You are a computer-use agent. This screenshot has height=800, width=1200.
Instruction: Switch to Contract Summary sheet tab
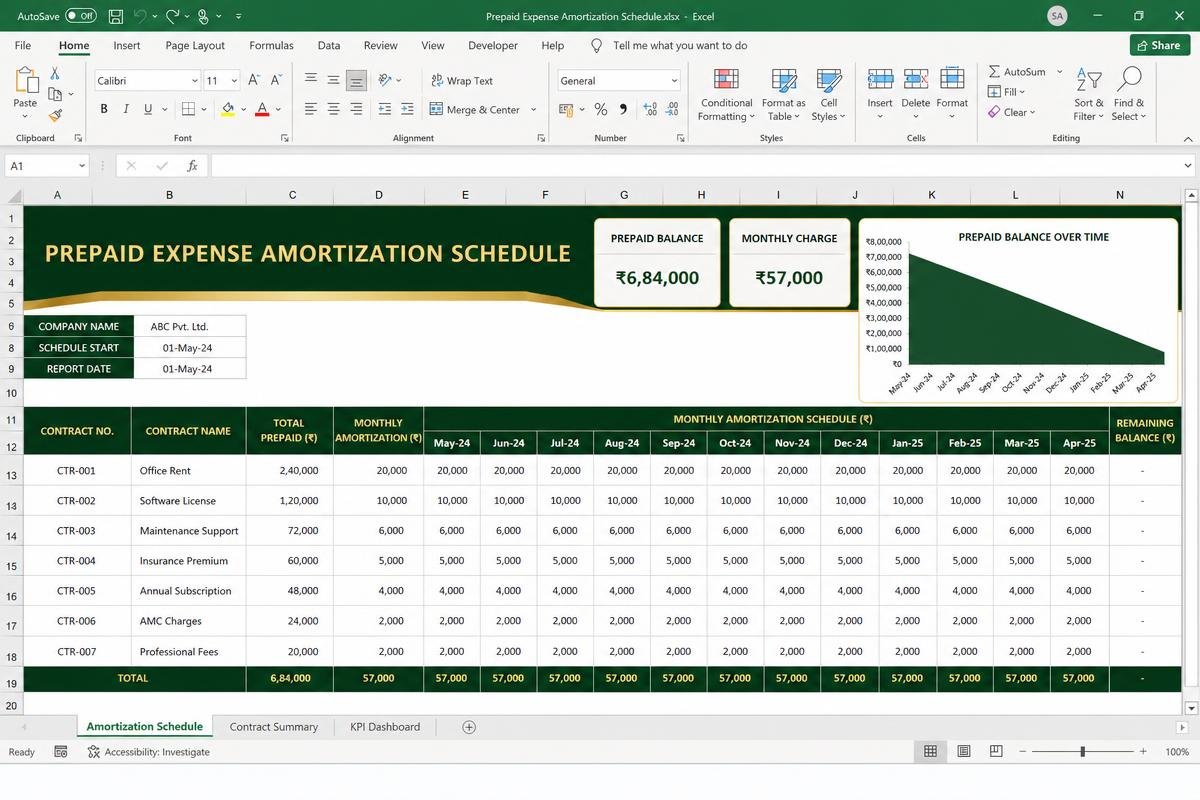[x=273, y=727]
